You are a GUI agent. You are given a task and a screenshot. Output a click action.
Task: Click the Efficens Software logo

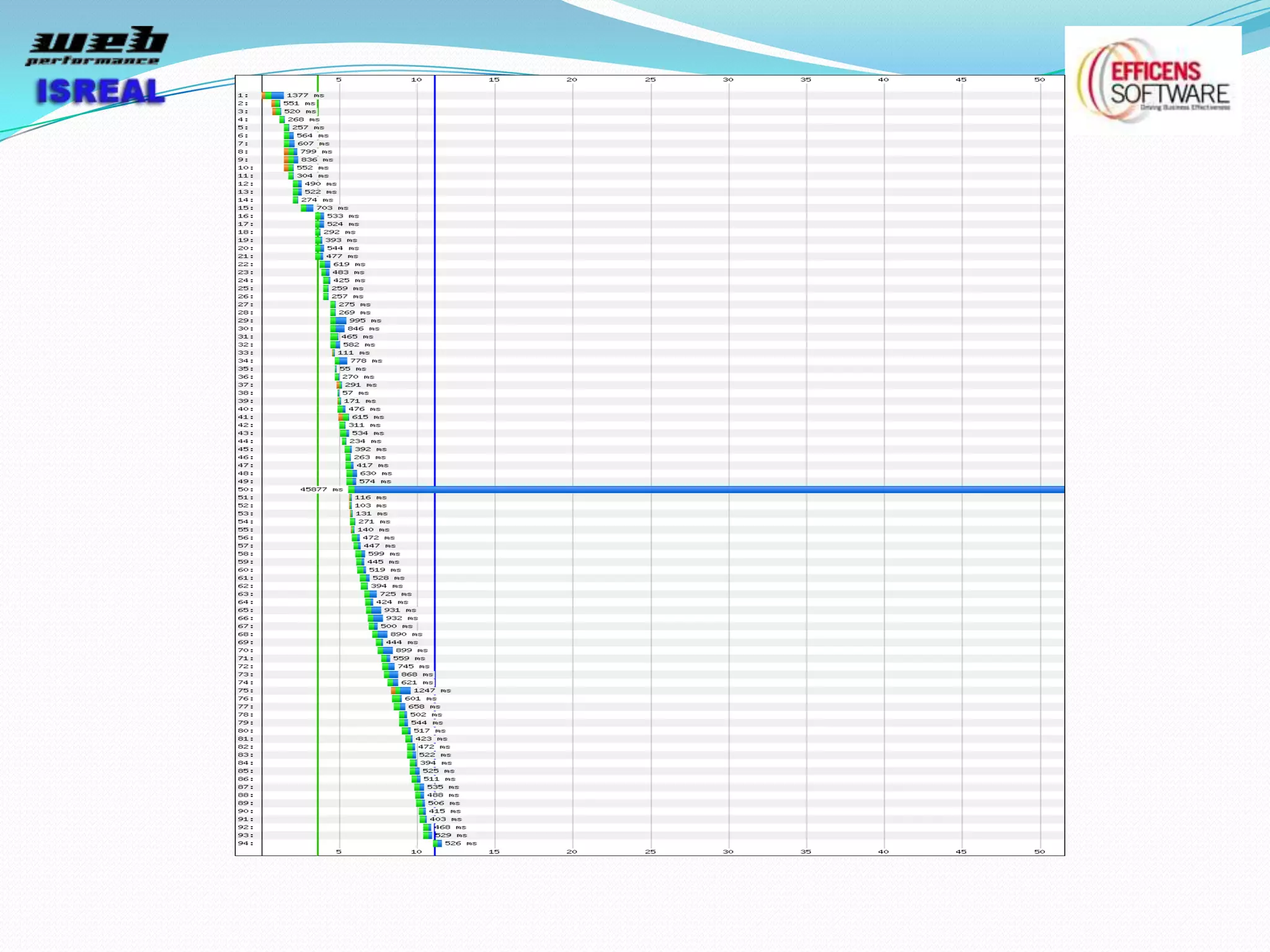click(1153, 81)
